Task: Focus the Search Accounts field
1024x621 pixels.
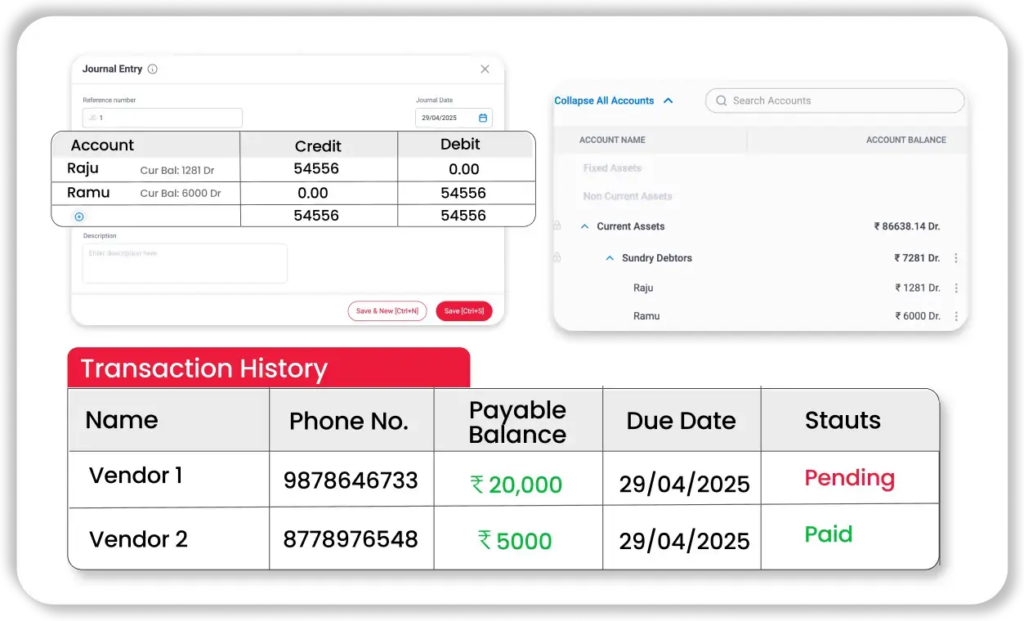Action: (840, 101)
